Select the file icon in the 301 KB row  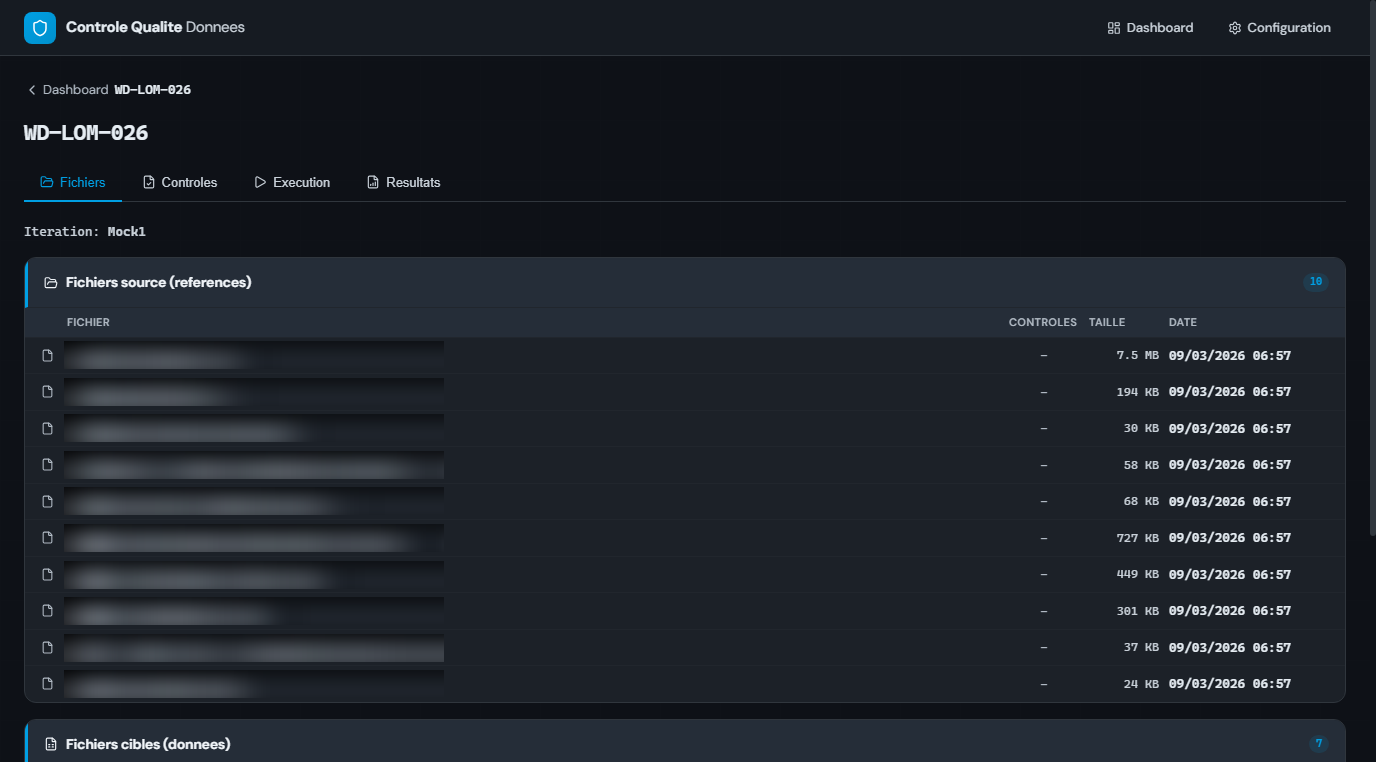[47, 611]
